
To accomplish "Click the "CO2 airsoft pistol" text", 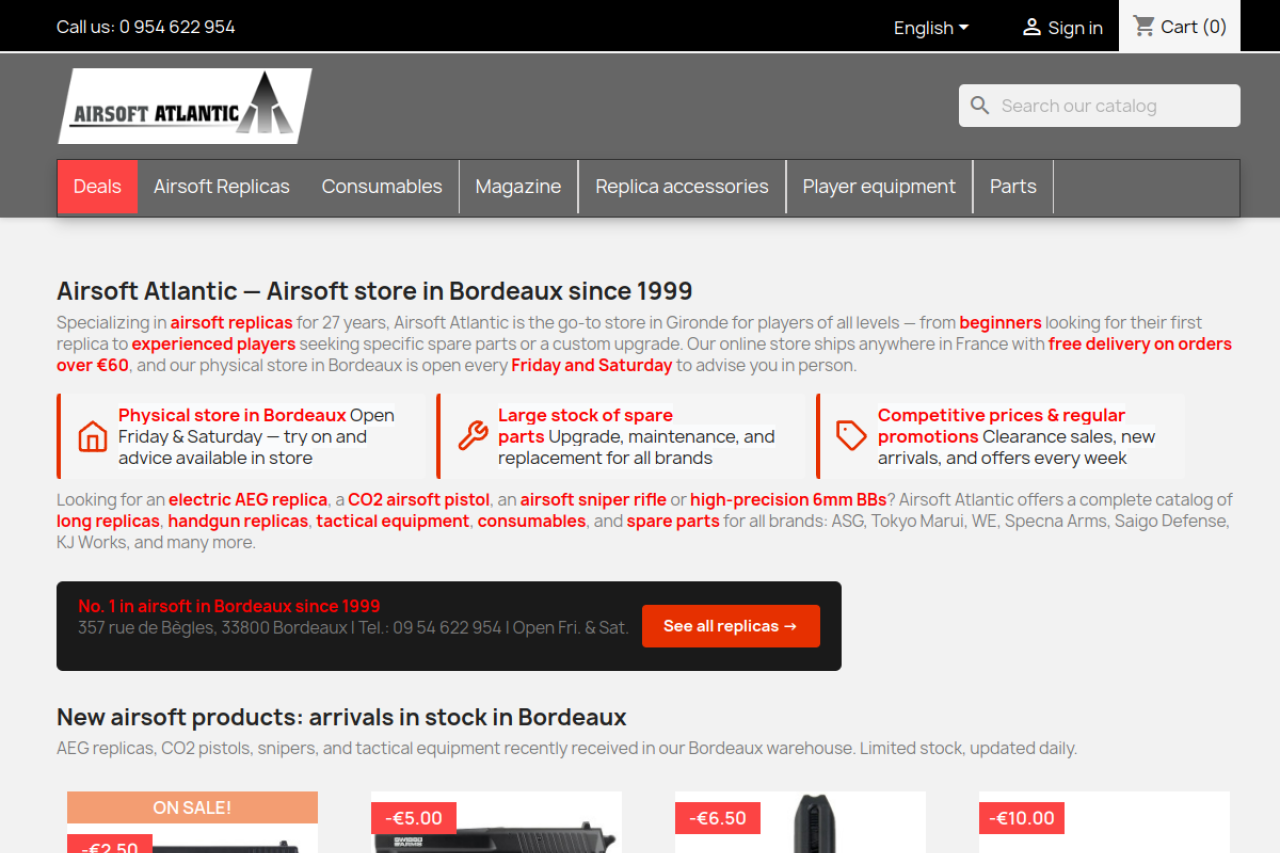I will pos(419,500).
